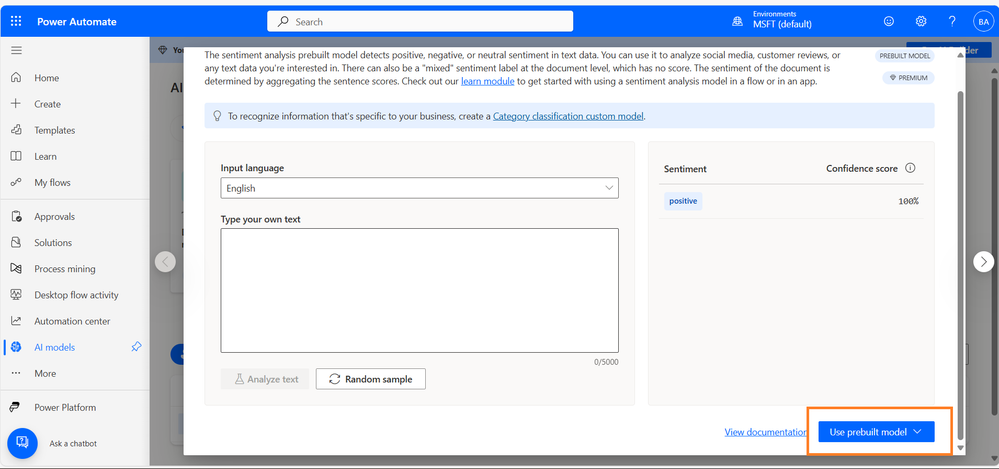Open the Process mining icon

(x=17, y=269)
